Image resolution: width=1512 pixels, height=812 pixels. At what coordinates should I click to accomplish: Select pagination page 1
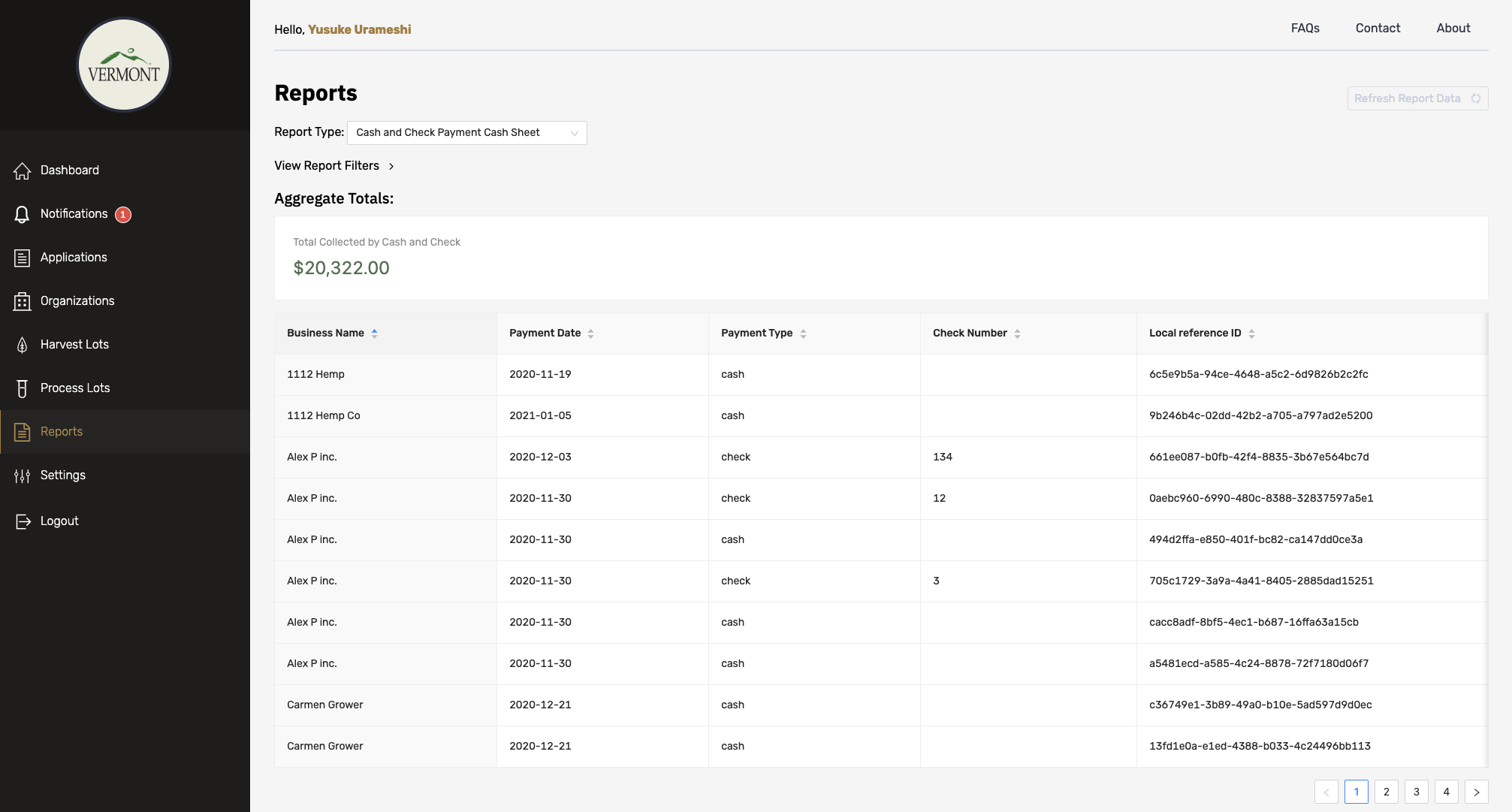(x=1356, y=792)
